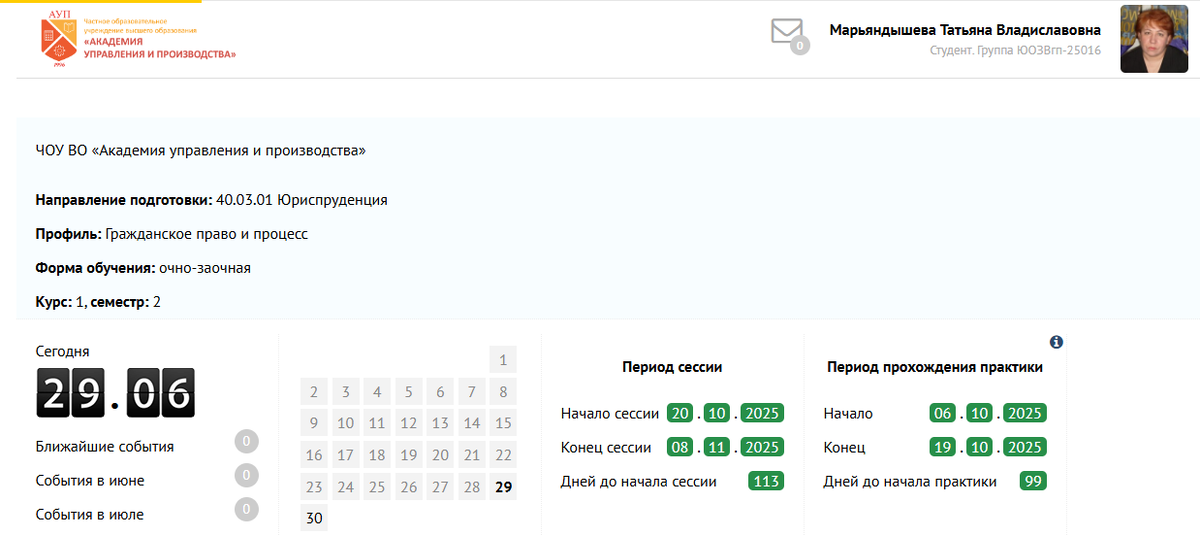Screen dimensions: 1200x536
Task: Click calendar day 22
Action: pos(503,455)
